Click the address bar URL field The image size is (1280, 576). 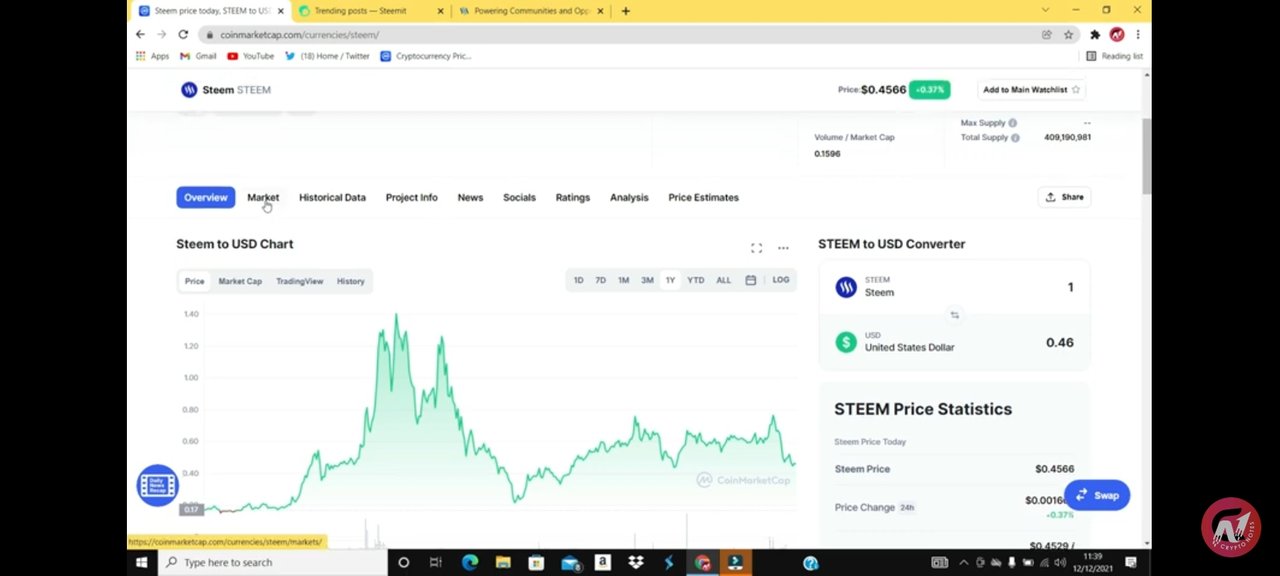pos(620,34)
